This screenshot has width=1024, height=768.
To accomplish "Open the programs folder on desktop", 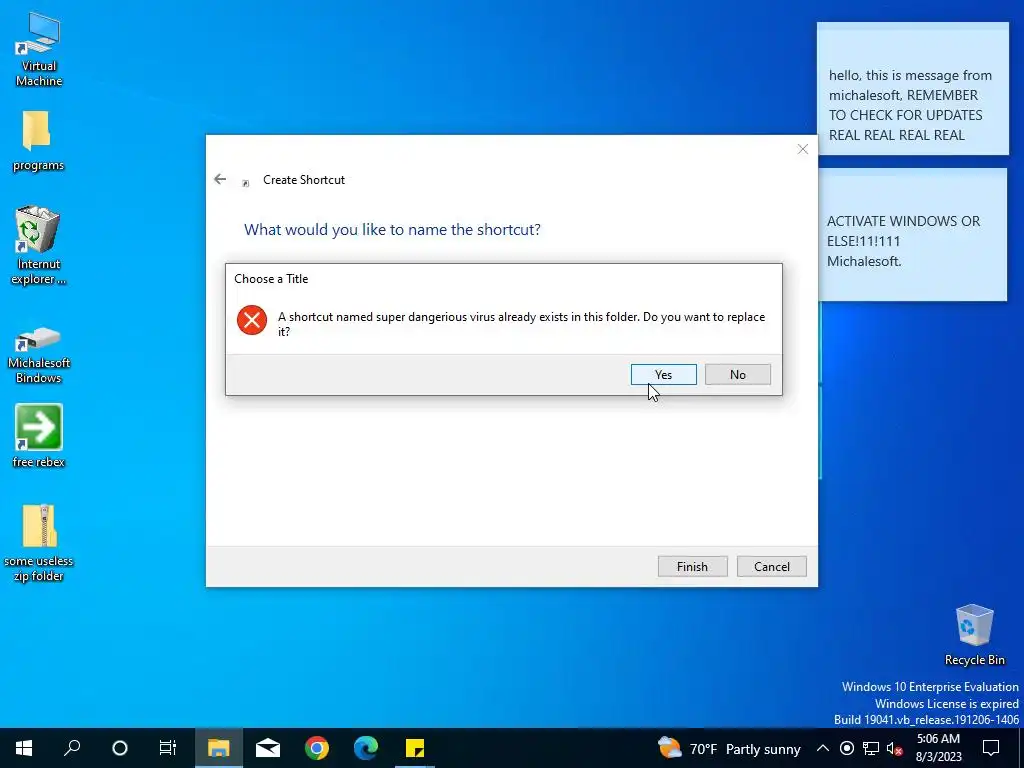I will 38,141.
